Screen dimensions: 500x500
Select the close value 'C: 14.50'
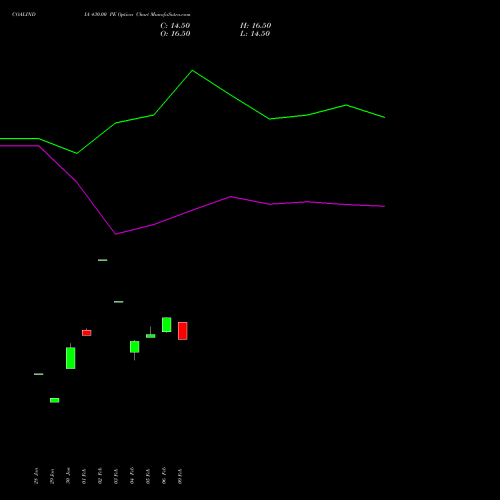tap(175, 26)
